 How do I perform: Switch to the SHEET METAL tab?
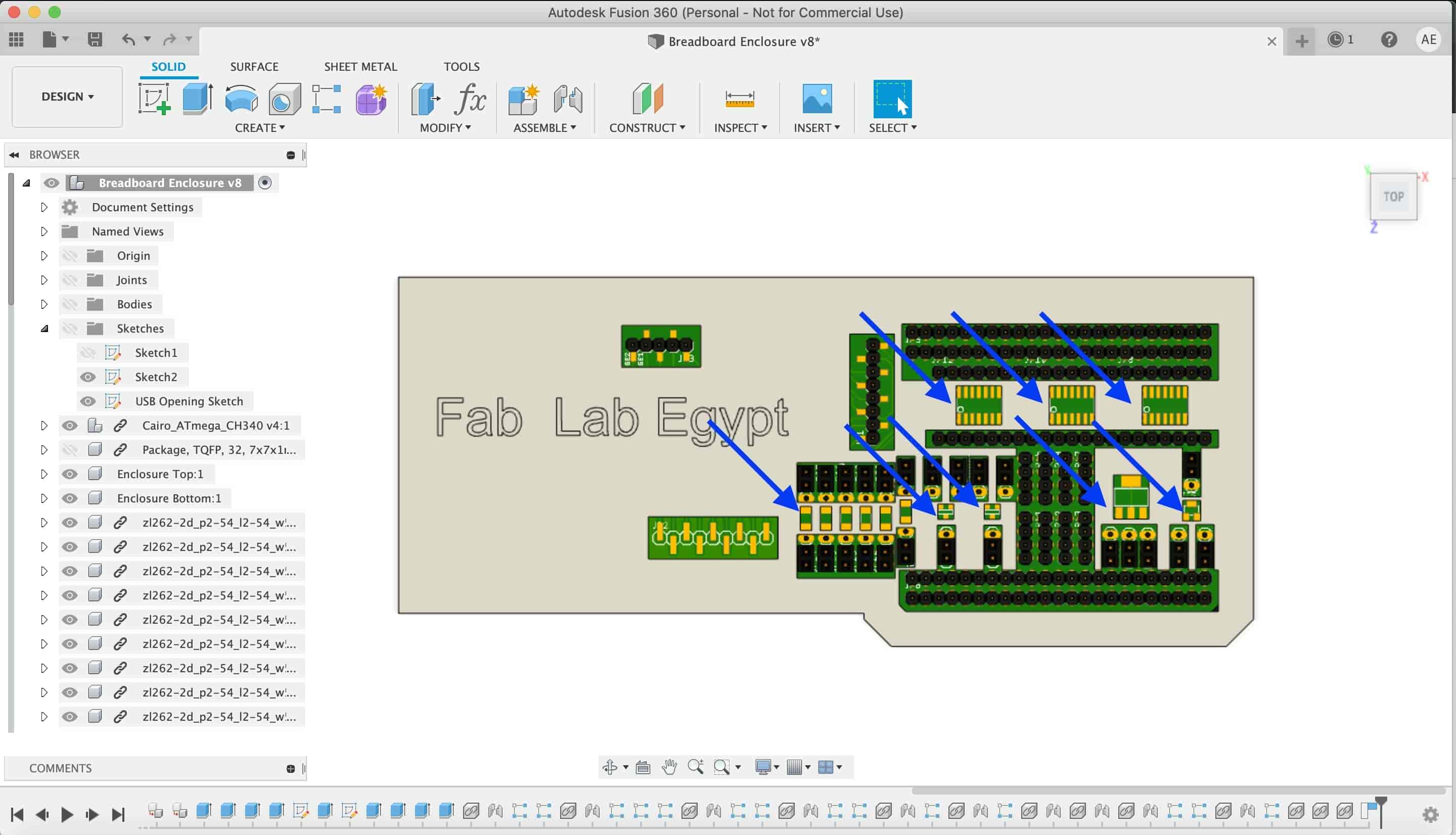(360, 67)
